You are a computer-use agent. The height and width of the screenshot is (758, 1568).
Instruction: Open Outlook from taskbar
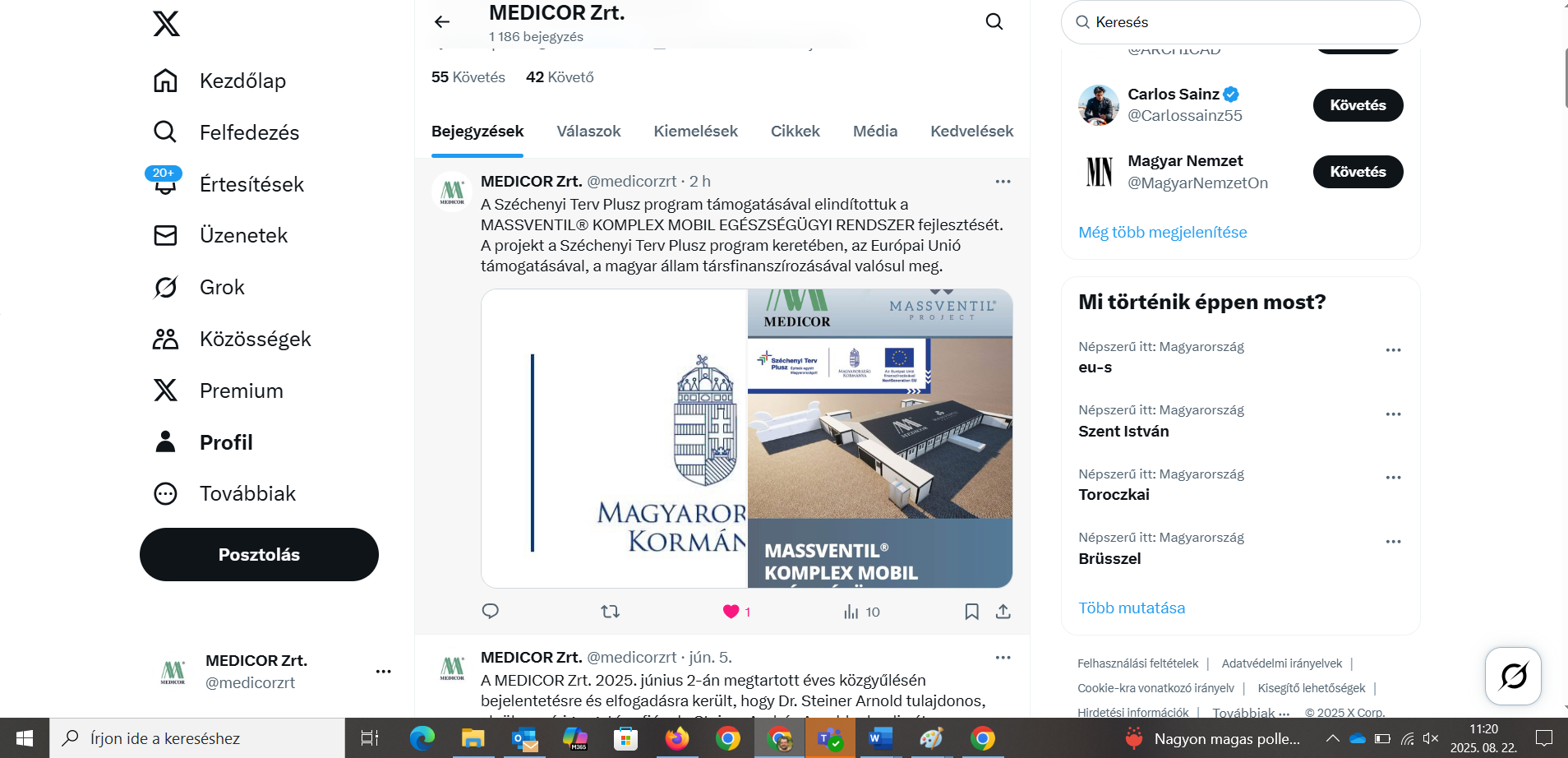pyautogui.click(x=524, y=738)
